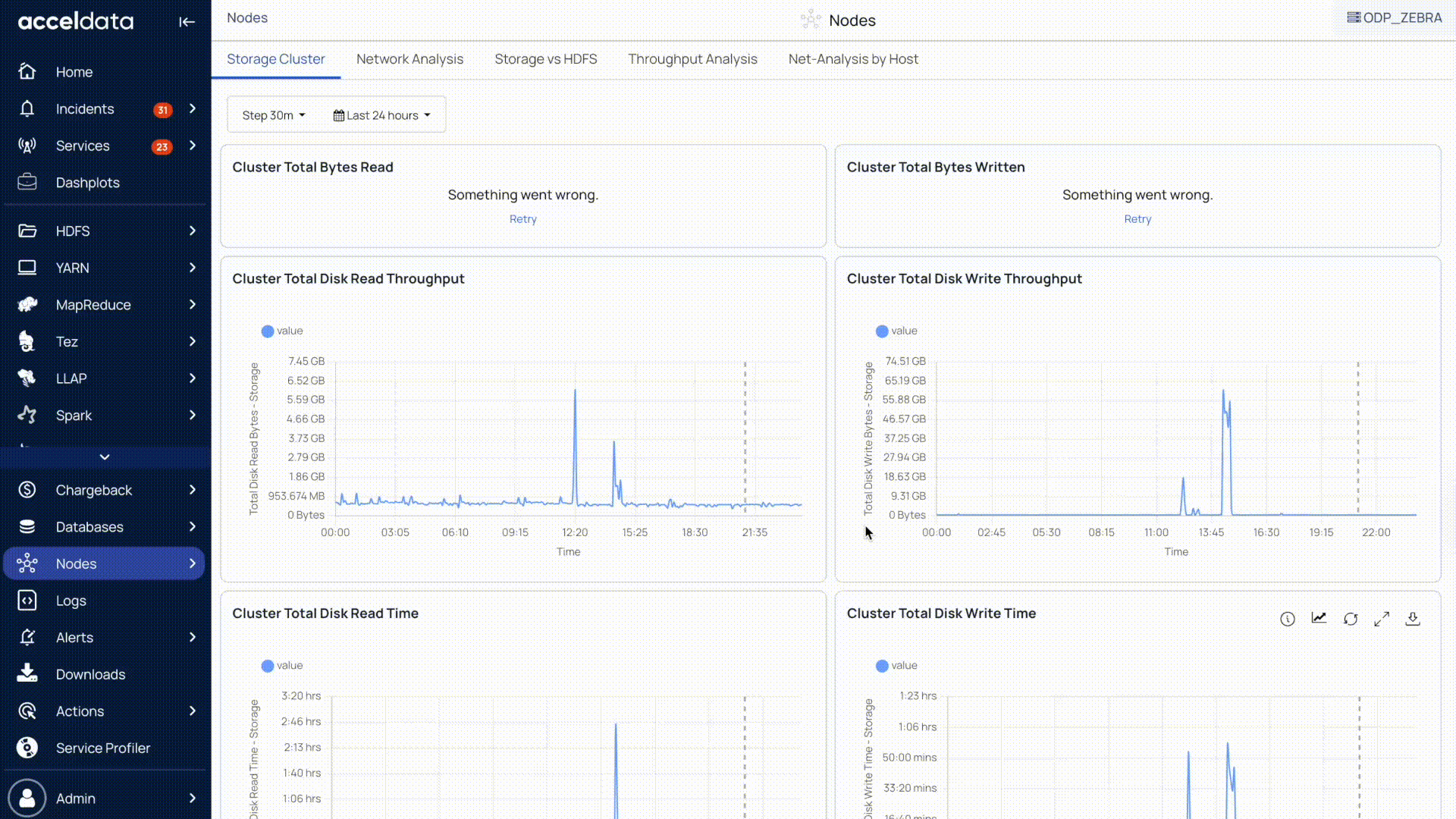Expand Disk Write Time chart to fullscreen
Image resolution: width=1456 pixels, height=819 pixels.
1382,619
